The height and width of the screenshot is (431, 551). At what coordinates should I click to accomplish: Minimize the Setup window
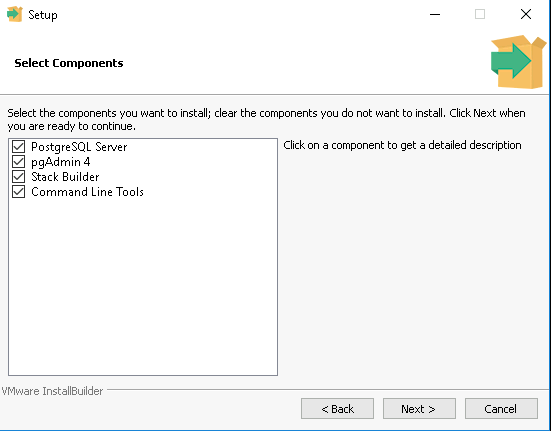[435, 14]
